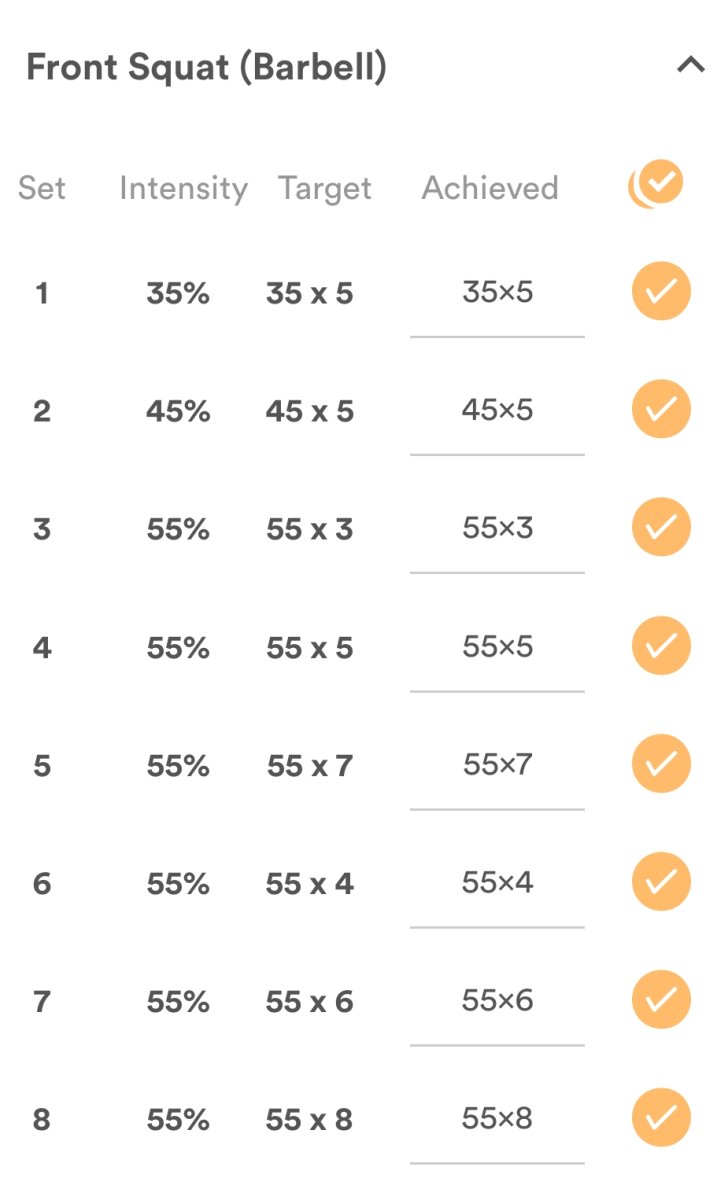Edit the achieved field showing 45×5
Image resolution: width=717 pixels, height=1200 pixels.
497,411
